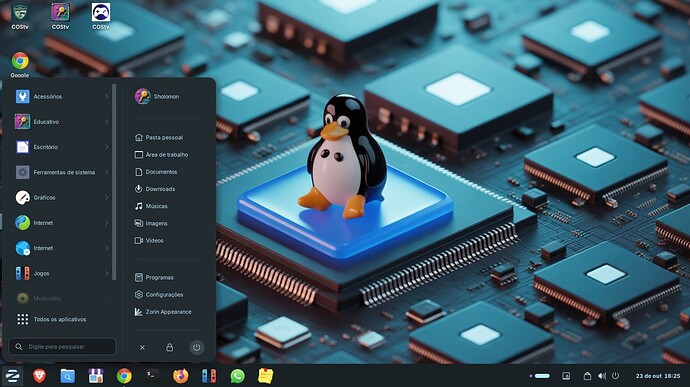This screenshot has height=387, width=690.
Task: Click the volume speaker icon in the tray
Action: pos(602,376)
